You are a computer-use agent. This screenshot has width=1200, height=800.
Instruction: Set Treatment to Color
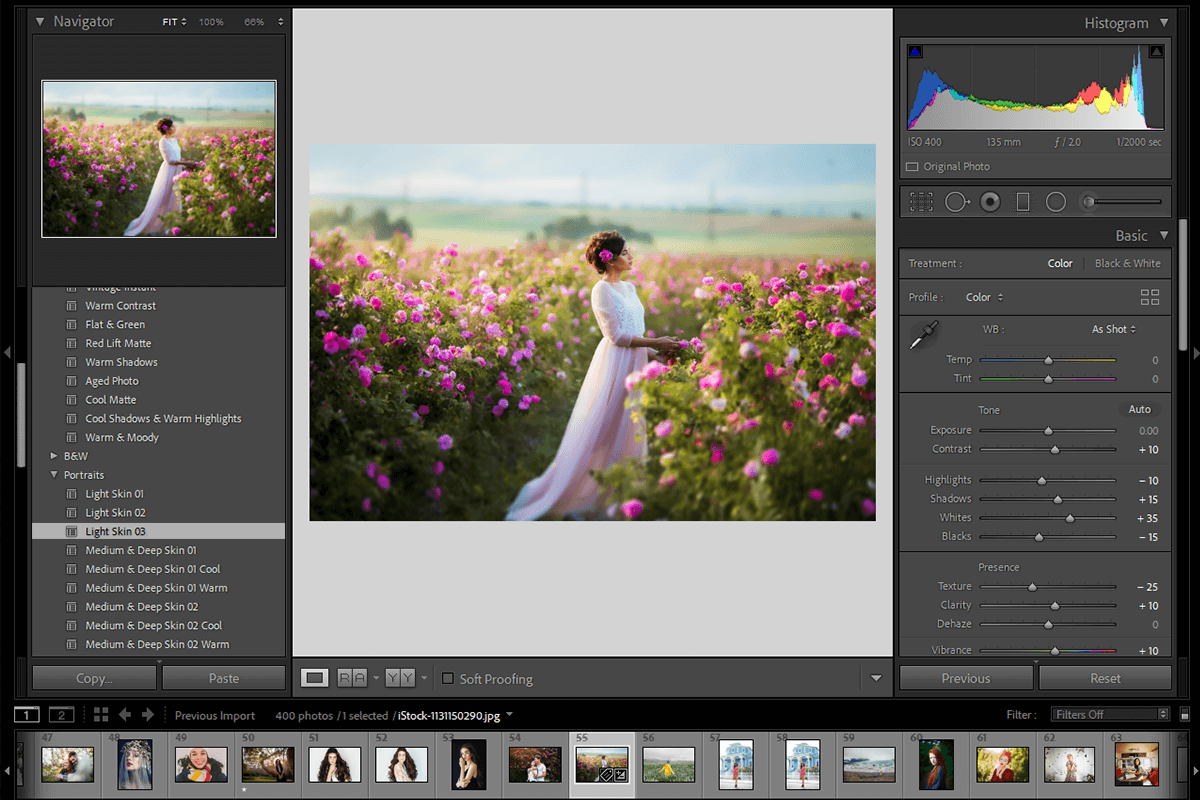point(1060,264)
